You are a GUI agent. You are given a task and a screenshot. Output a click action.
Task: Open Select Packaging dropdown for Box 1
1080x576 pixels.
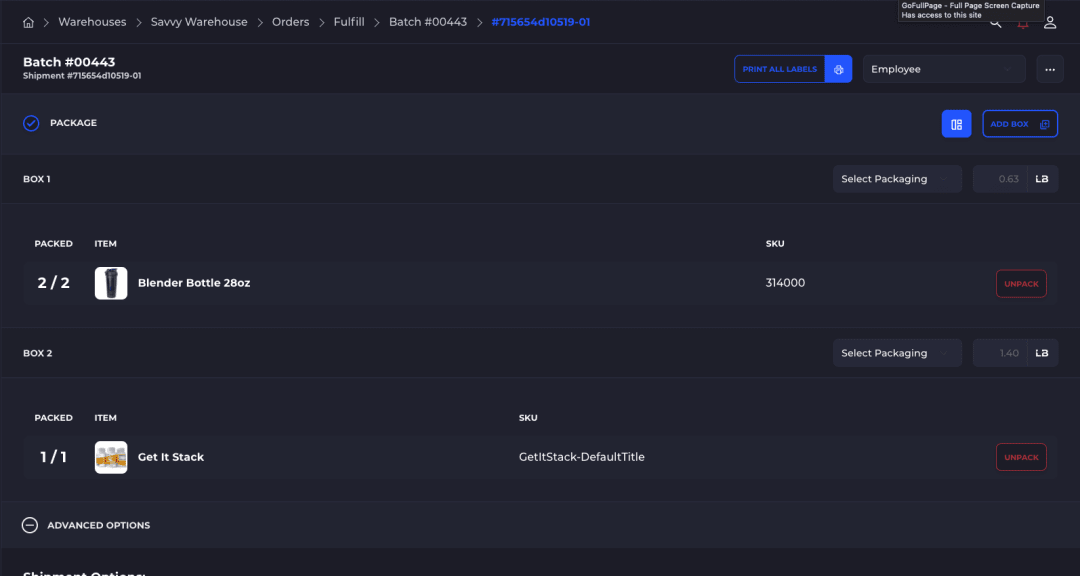pyautogui.click(x=897, y=179)
